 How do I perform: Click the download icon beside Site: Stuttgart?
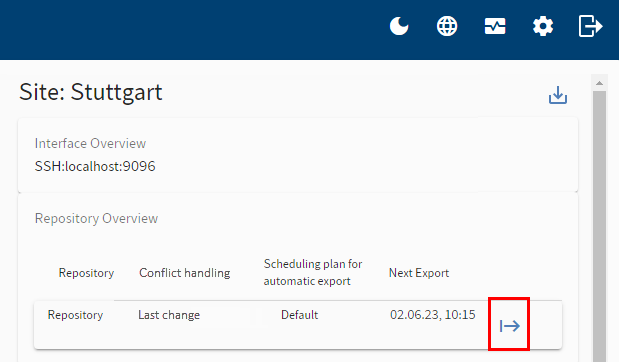coord(558,95)
